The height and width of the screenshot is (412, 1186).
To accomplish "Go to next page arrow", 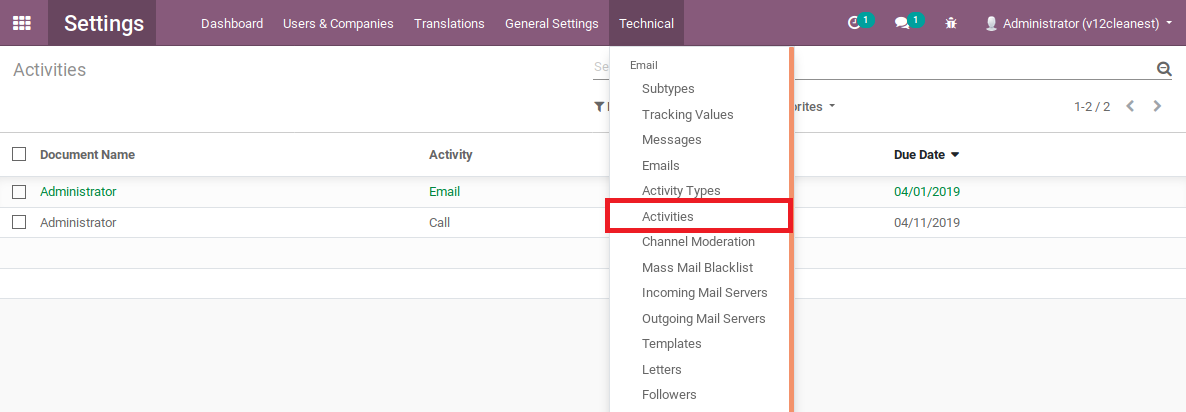I will point(1157,106).
